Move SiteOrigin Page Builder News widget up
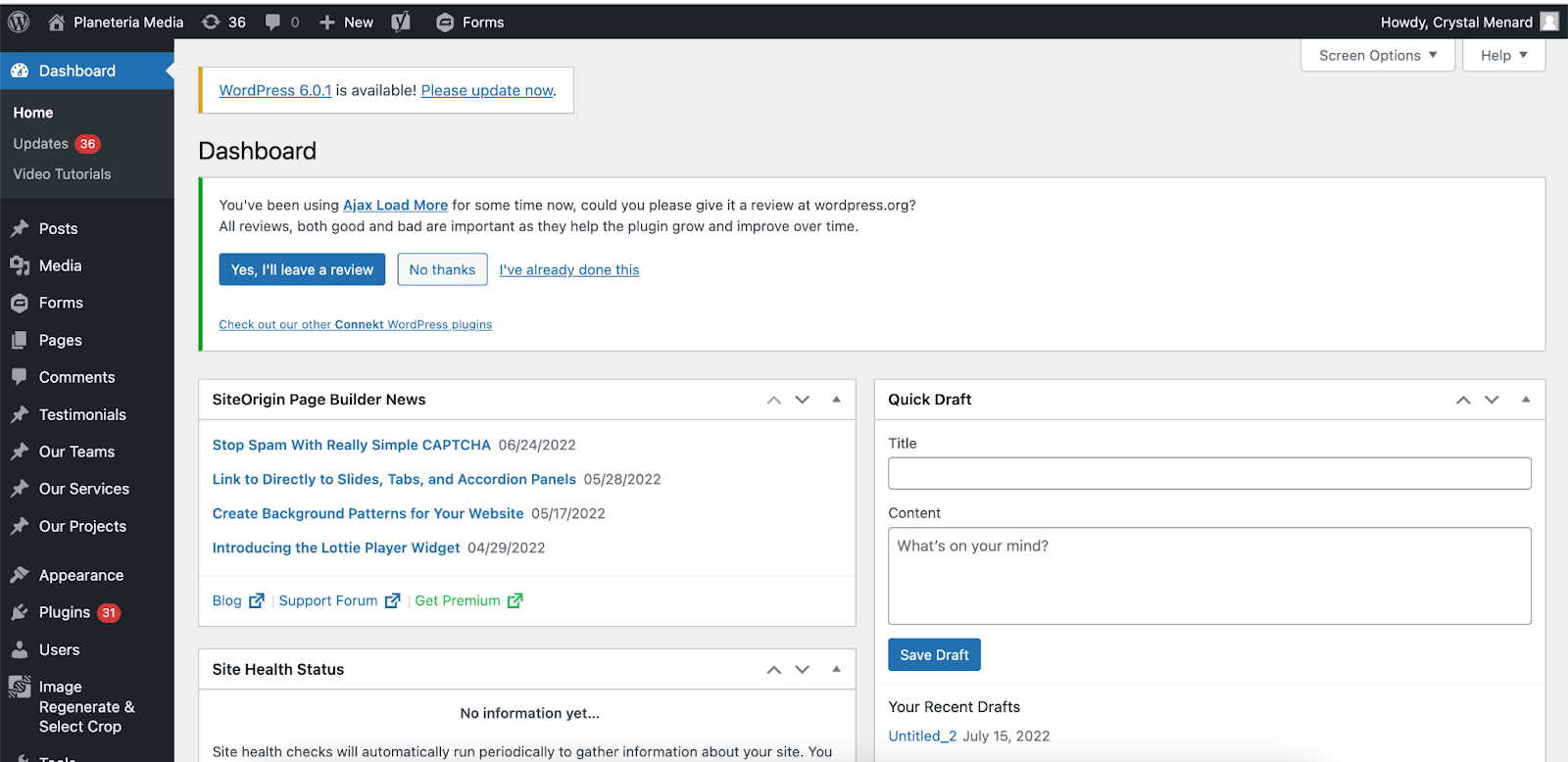This screenshot has width=1568, height=762. coord(774,400)
